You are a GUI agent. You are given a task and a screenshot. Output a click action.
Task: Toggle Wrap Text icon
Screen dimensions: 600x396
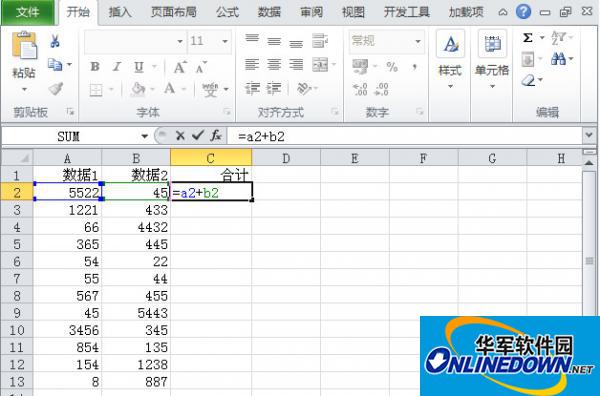(x=320, y=40)
